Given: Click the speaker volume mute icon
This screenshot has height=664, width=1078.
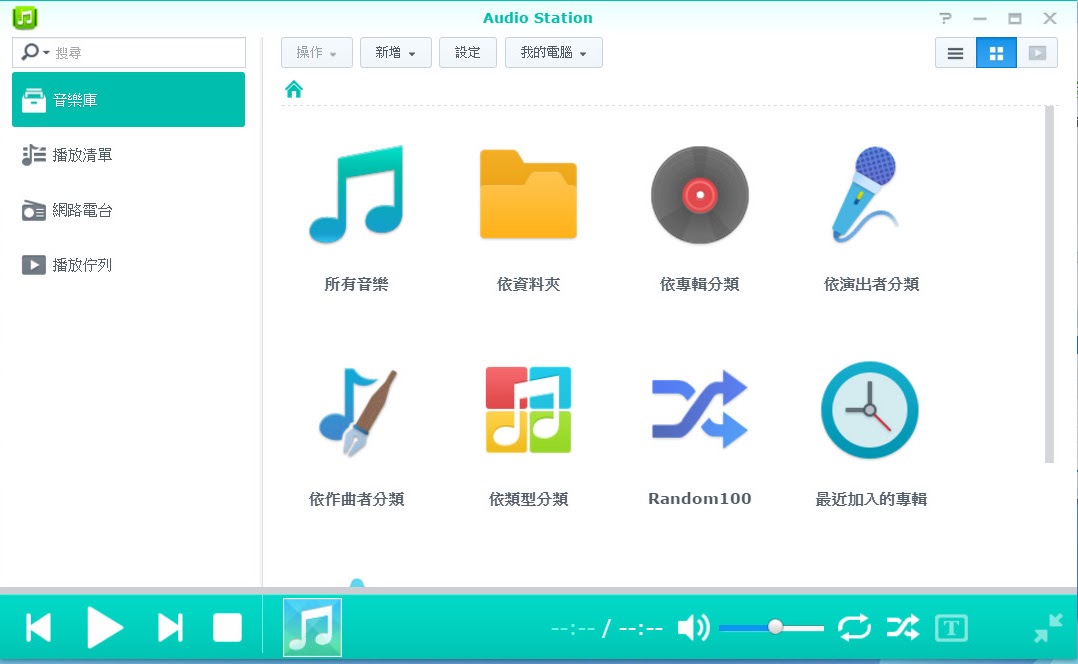Looking at the screenshot, I should pos(693,628).
